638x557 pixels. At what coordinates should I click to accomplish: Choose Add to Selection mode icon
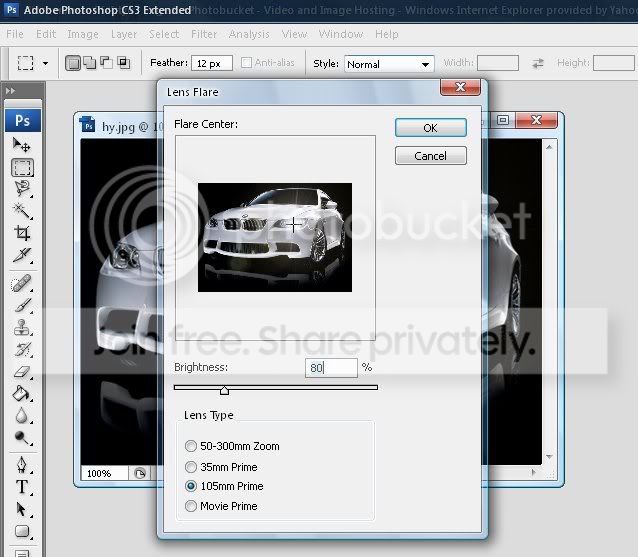tap(90, 63)
